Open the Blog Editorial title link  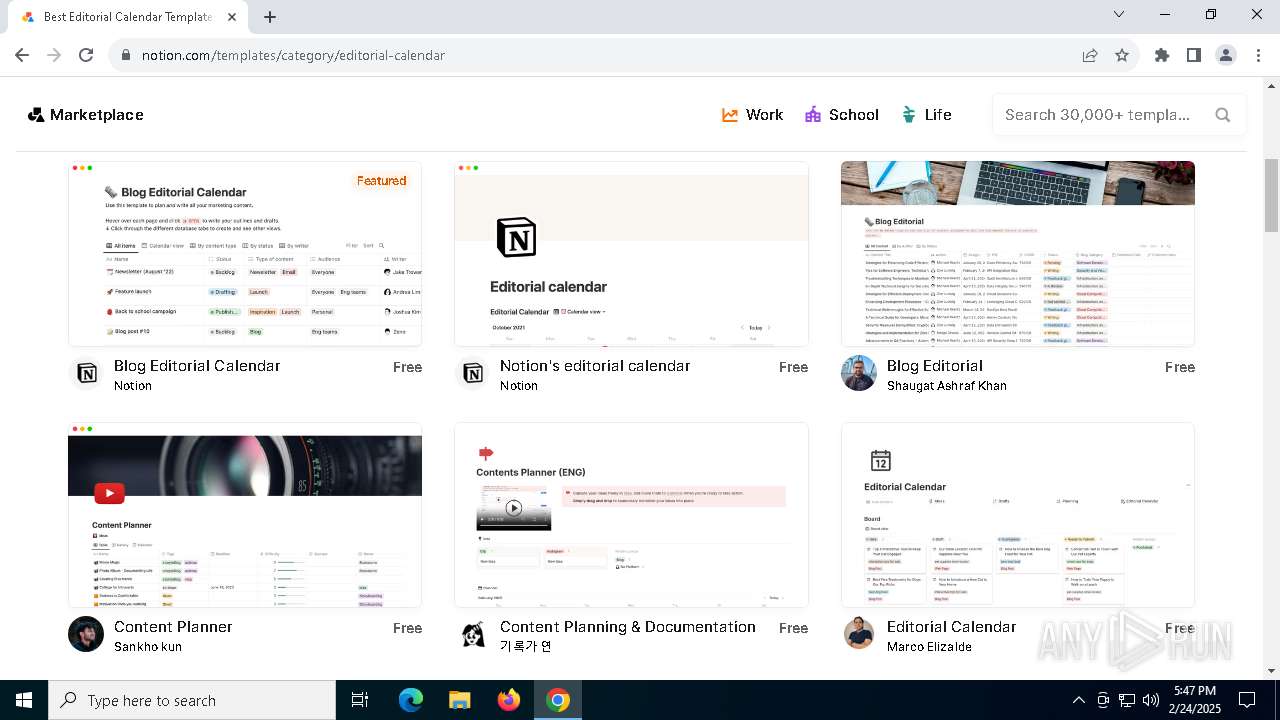click(x=935, y=366)
